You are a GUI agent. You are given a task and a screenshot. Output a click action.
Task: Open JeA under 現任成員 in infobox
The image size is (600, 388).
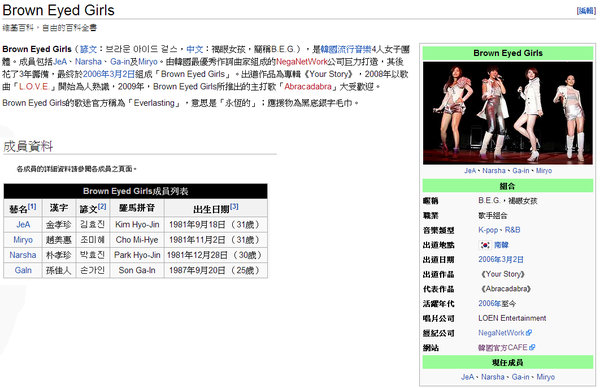[x=467, y=377]
